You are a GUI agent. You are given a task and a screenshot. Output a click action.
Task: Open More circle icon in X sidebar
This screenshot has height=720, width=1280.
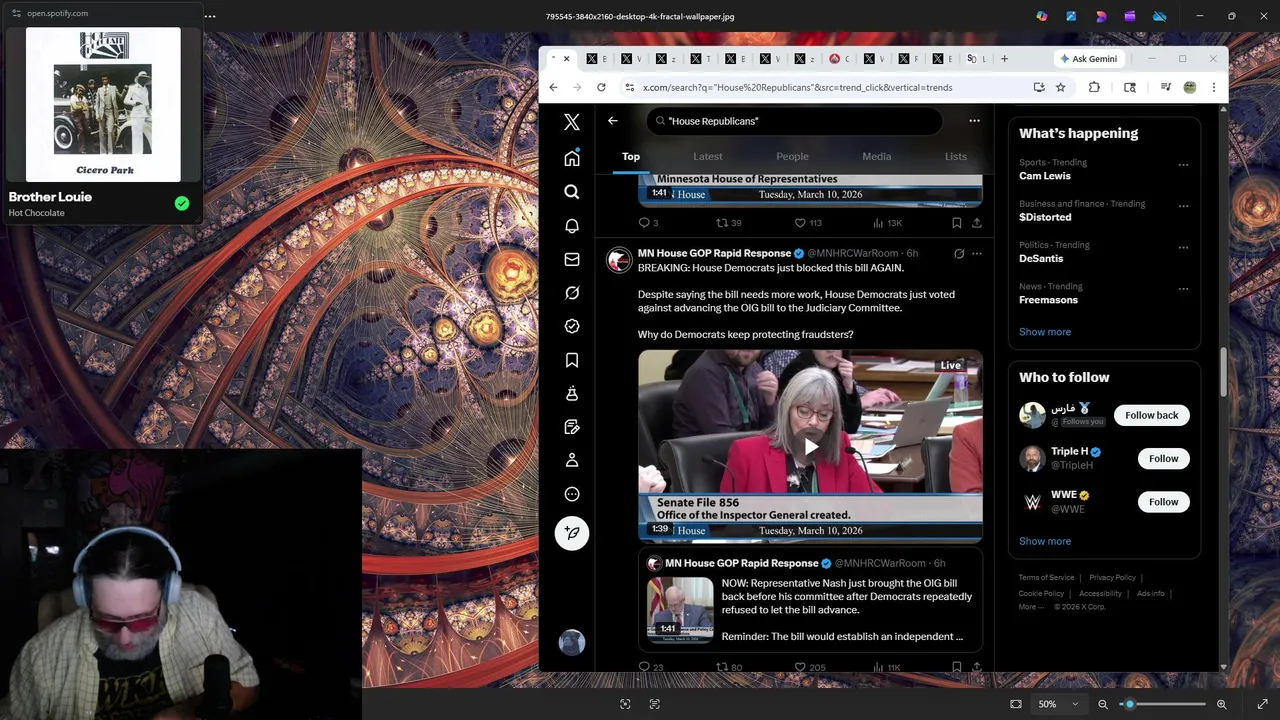tap(572, 494)
